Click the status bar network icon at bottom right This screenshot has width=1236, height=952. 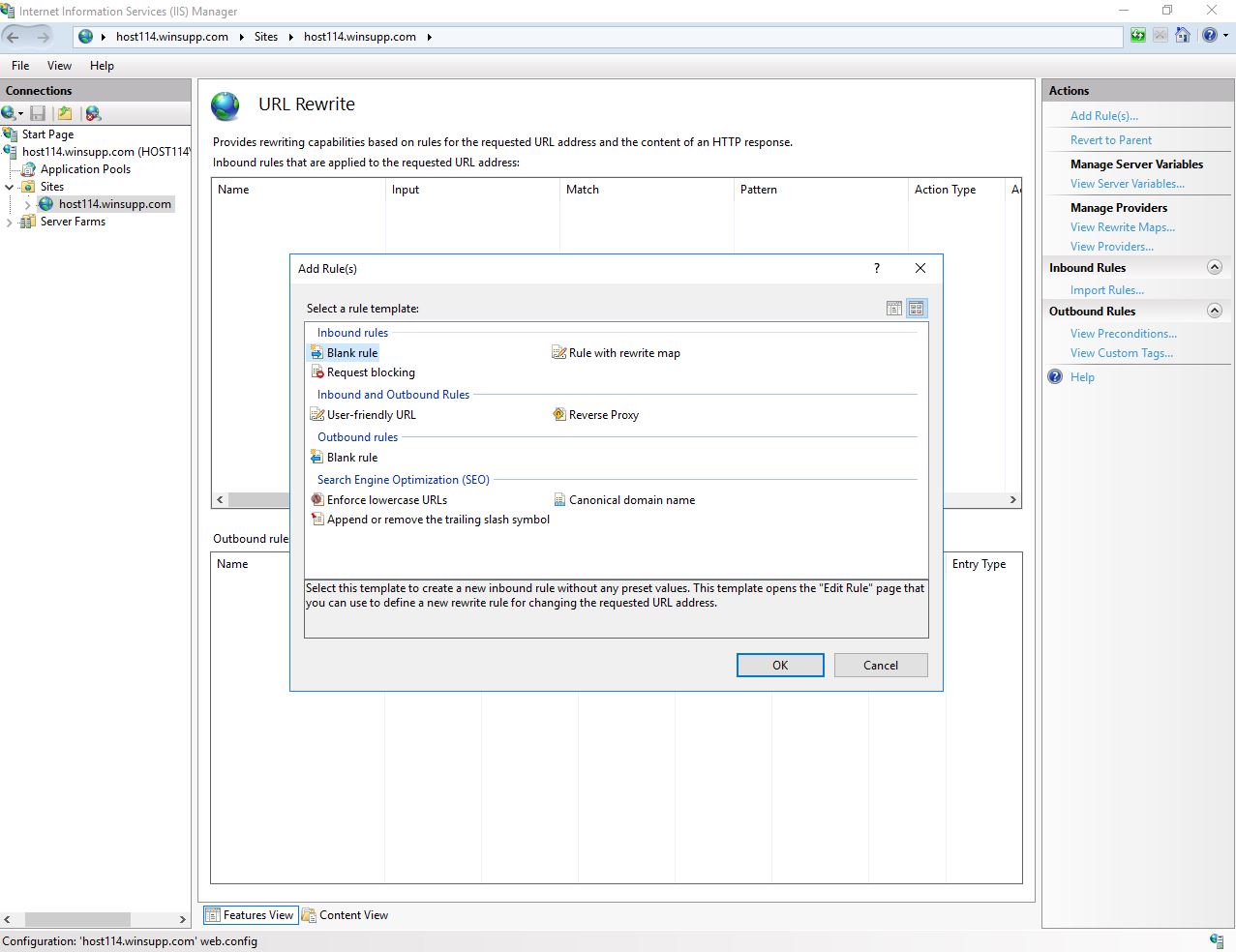1217,940
